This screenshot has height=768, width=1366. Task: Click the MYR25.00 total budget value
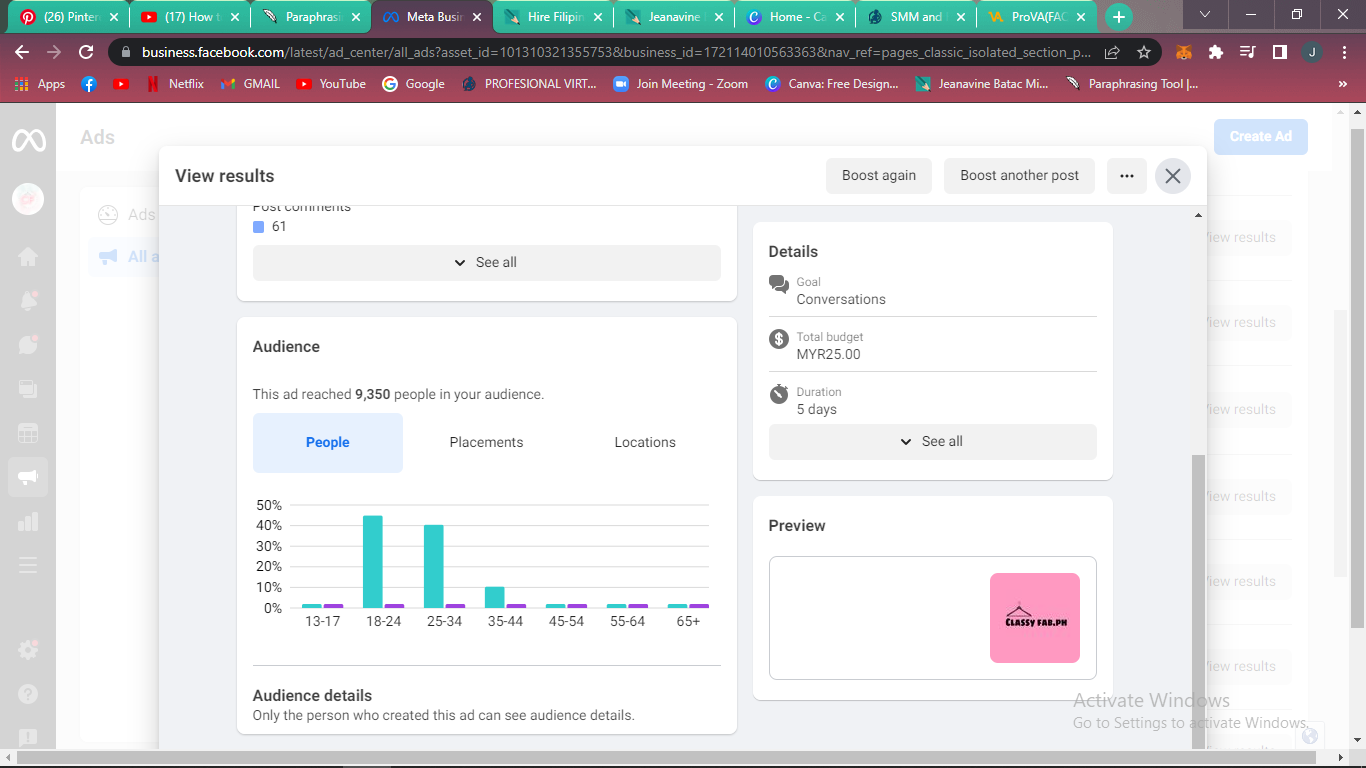tap(828, 354)
